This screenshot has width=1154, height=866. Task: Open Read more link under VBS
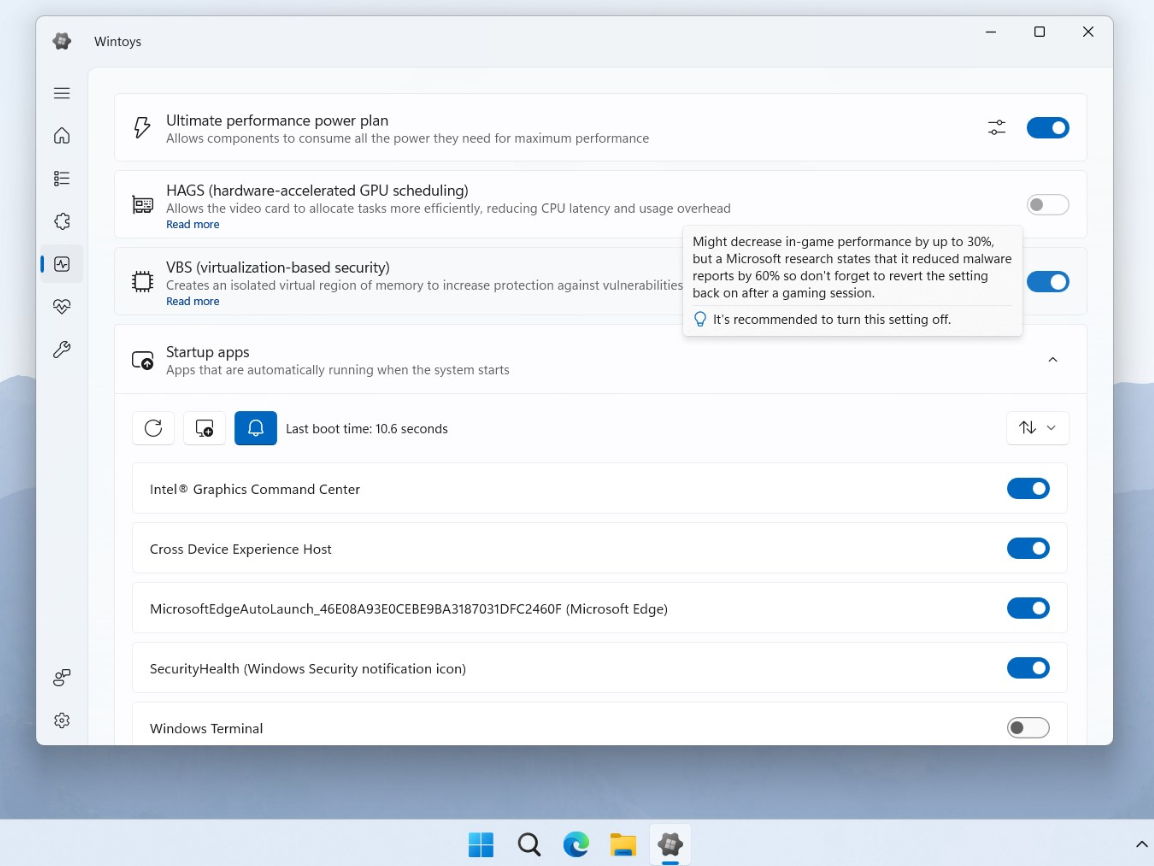(192, 302)
